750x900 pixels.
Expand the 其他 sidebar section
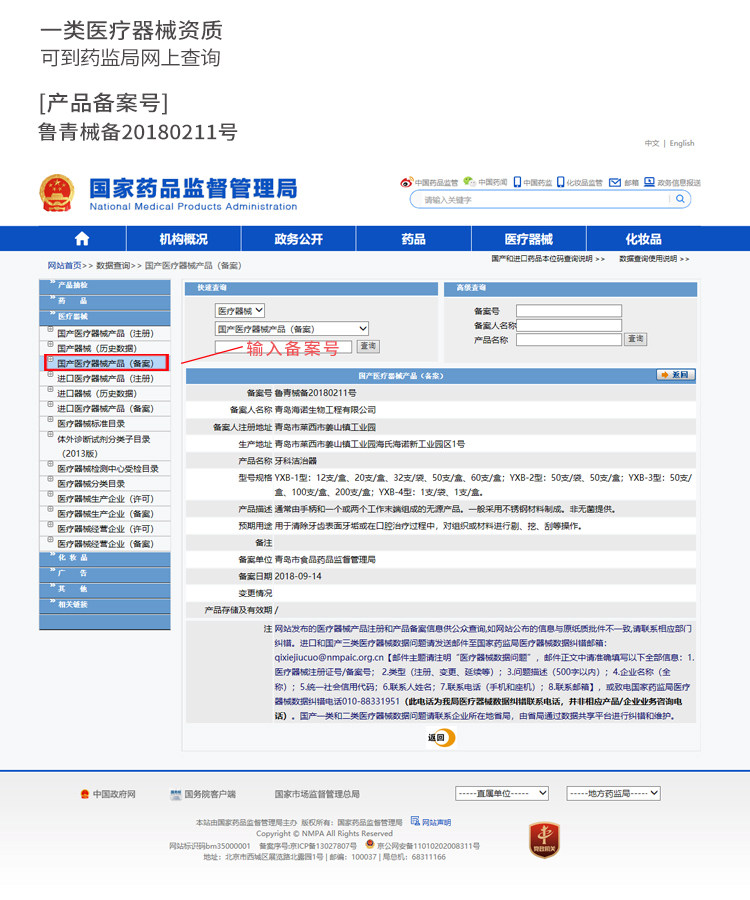pos(104,589)
